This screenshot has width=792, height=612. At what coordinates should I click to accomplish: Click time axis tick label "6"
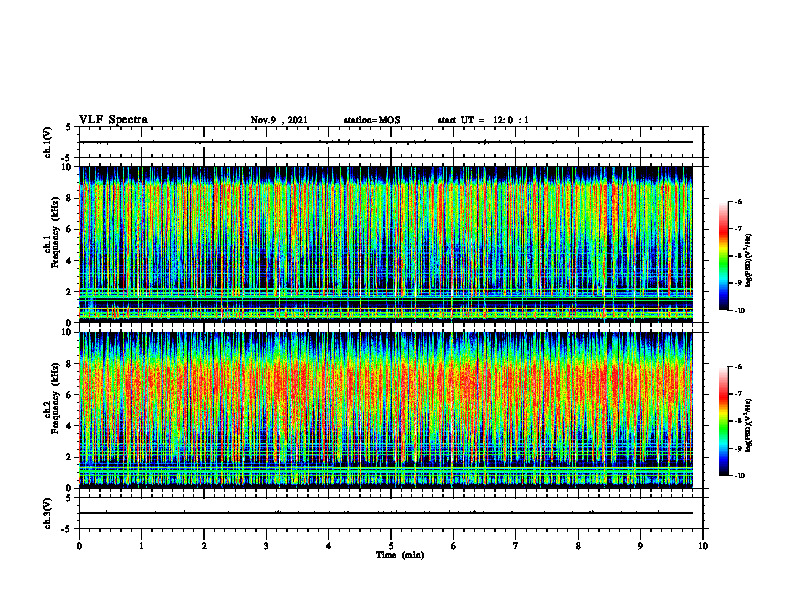pos(454,546)
